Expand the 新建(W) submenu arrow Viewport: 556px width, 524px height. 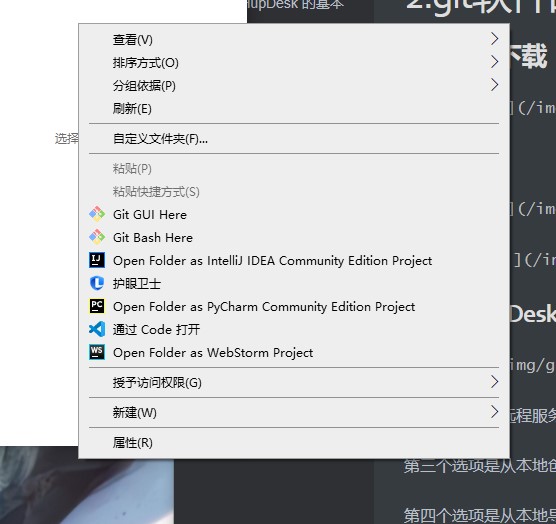495,412
